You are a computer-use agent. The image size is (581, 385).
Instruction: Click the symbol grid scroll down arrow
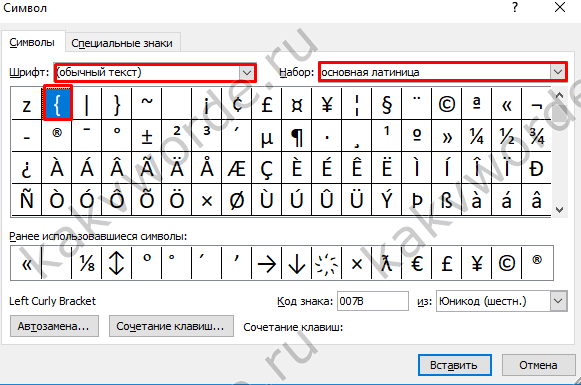click(x=560, y=209)
